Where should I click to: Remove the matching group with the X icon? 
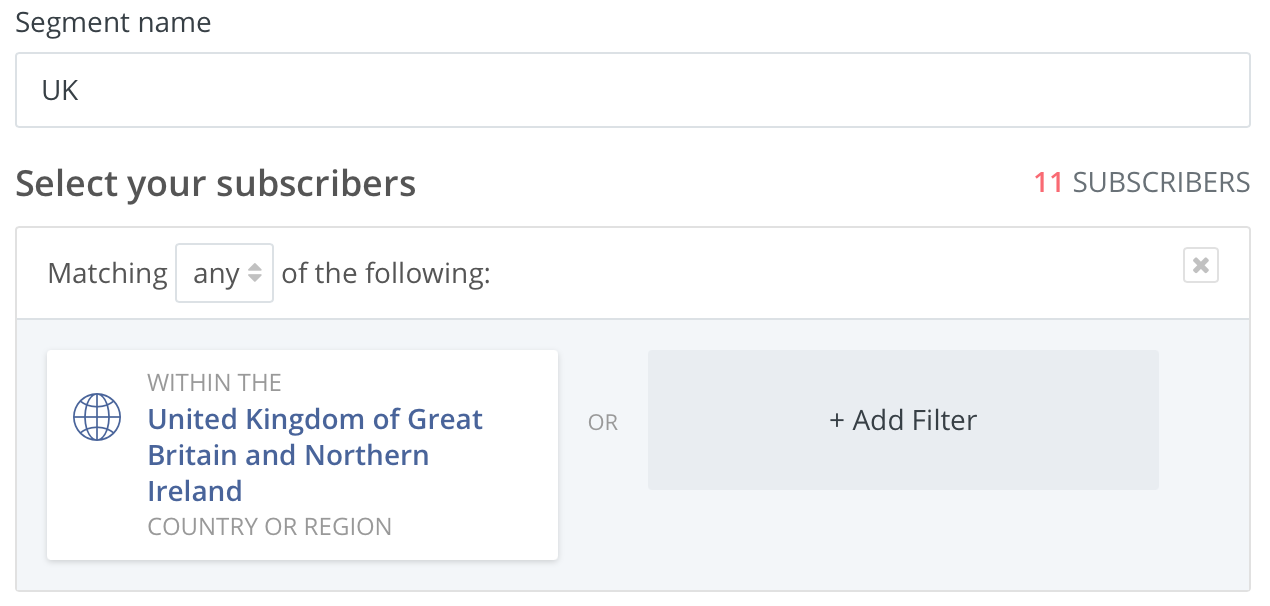point(1200,265)
